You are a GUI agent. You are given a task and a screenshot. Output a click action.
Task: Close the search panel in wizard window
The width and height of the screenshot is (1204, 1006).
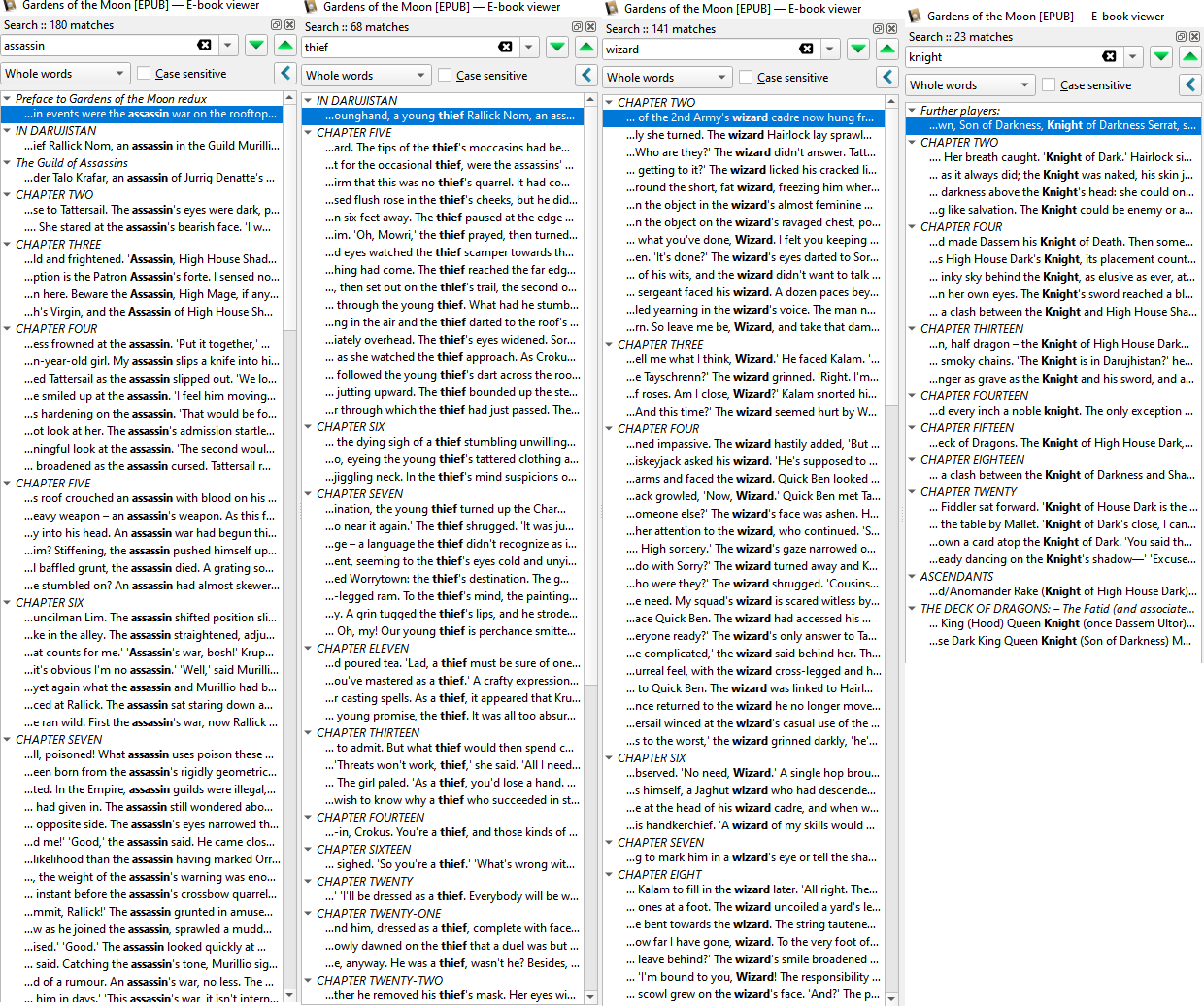[891, 29]
